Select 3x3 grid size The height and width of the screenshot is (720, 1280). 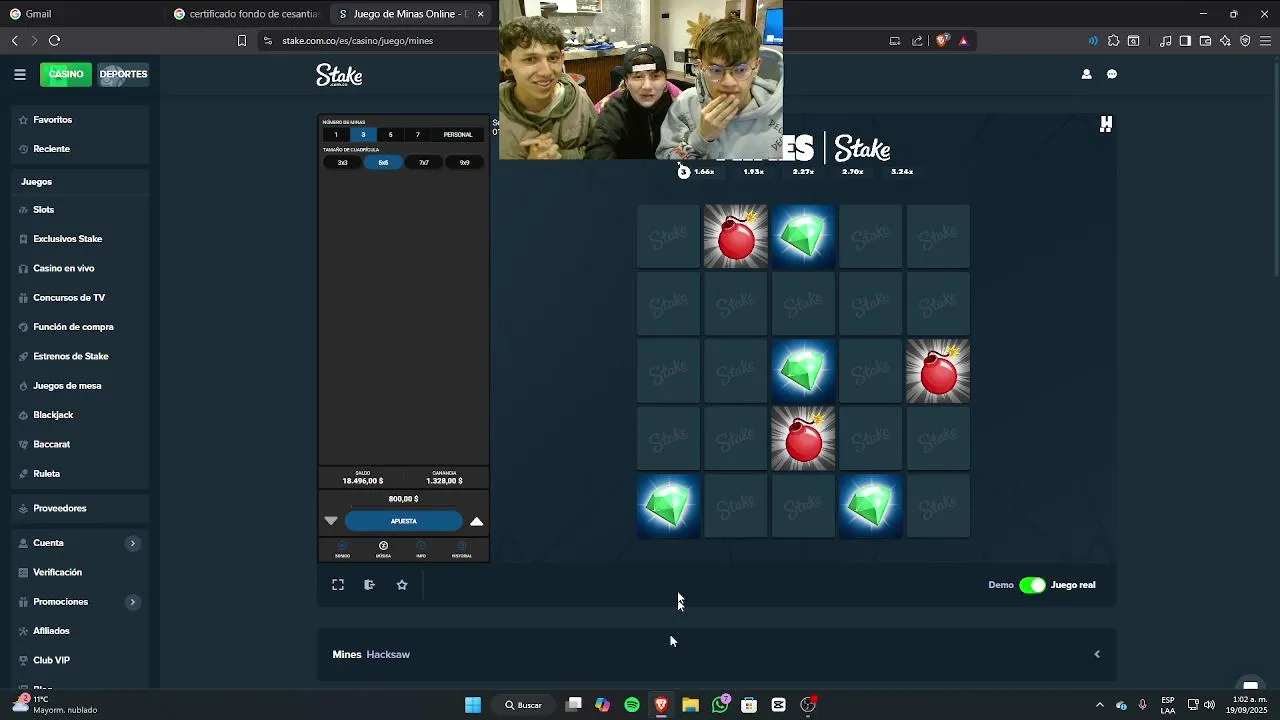(343, 162)
